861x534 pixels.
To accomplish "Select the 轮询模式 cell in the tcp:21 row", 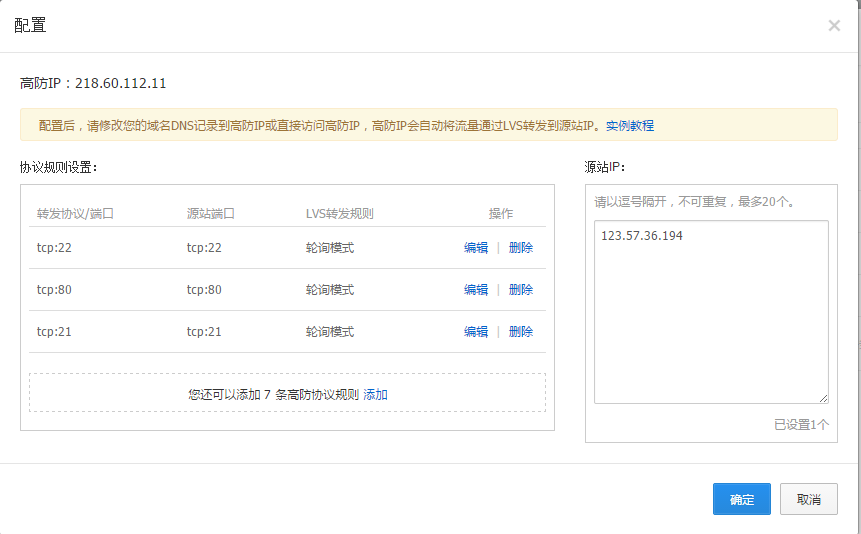I will click(x=330, y=332).
